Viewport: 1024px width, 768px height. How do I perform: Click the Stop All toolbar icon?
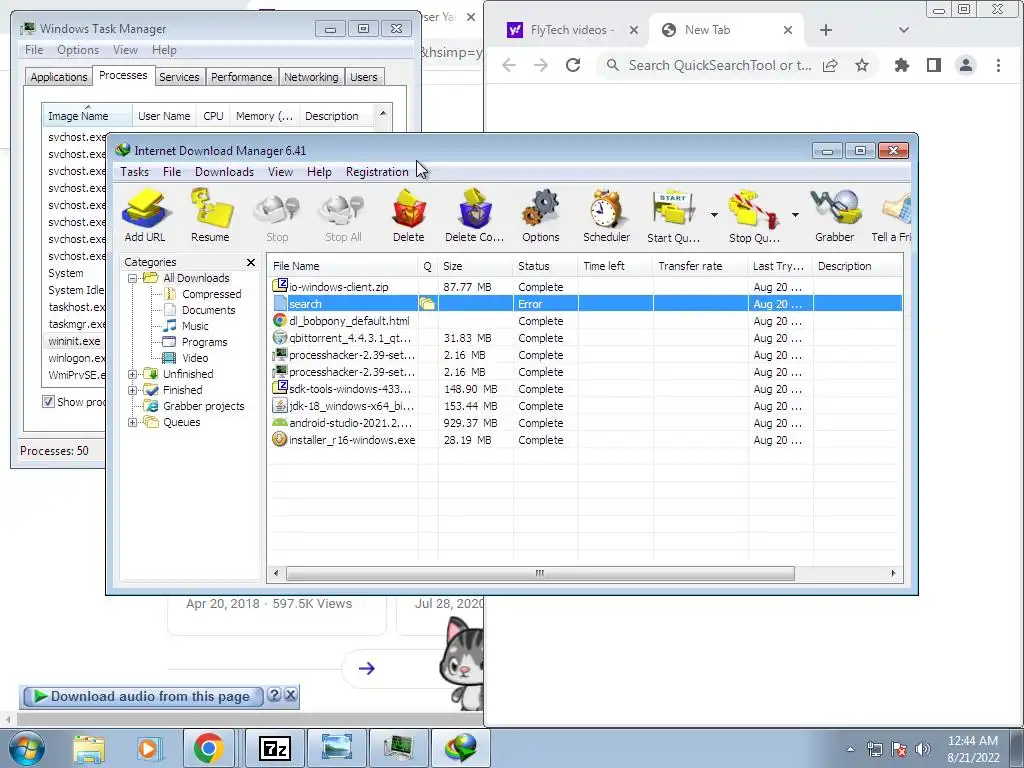point(343,216)
